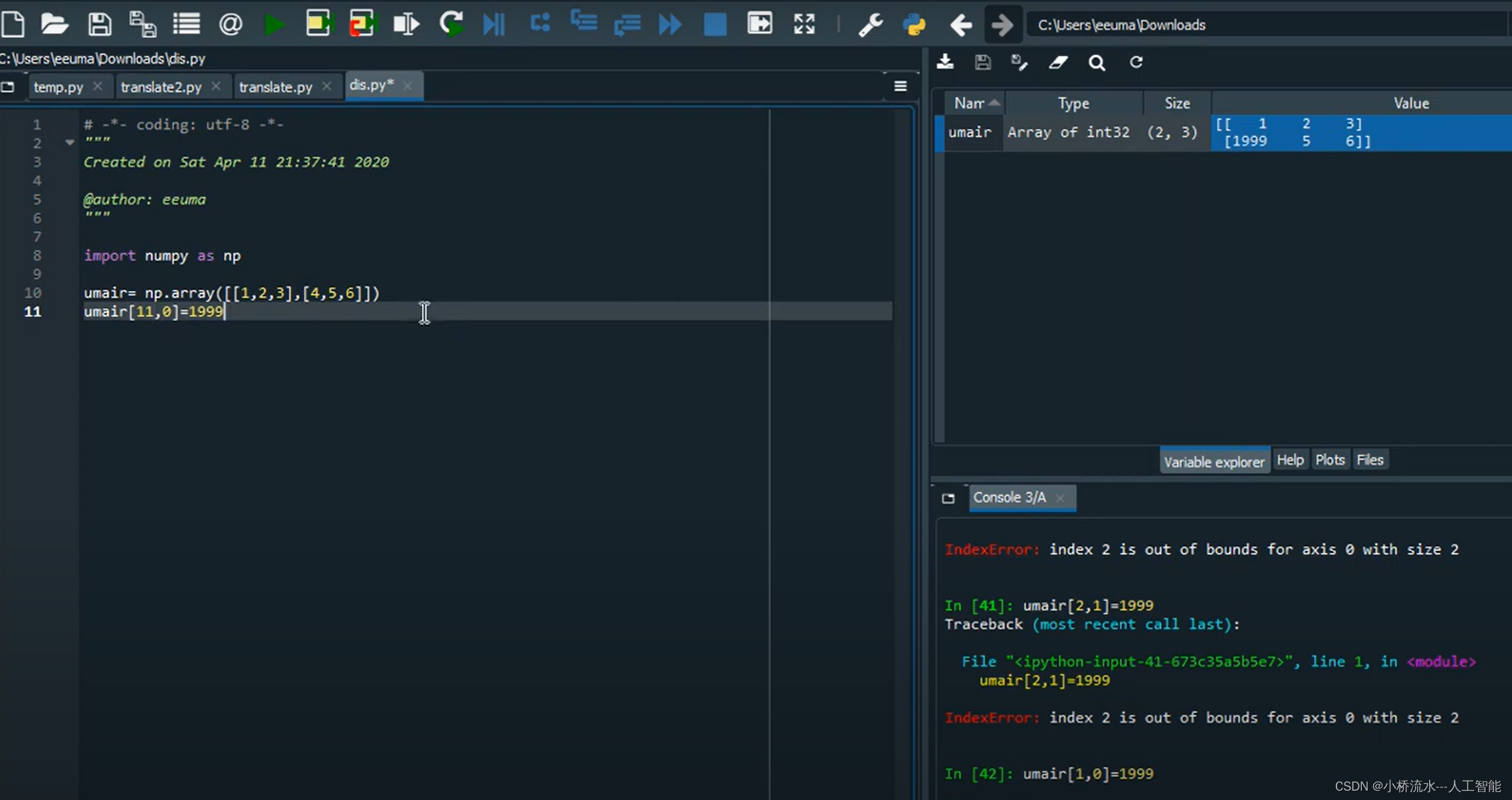Click the Save file floppy icon
Viewport: 1512px width, 800px height.
pos(100,25)
